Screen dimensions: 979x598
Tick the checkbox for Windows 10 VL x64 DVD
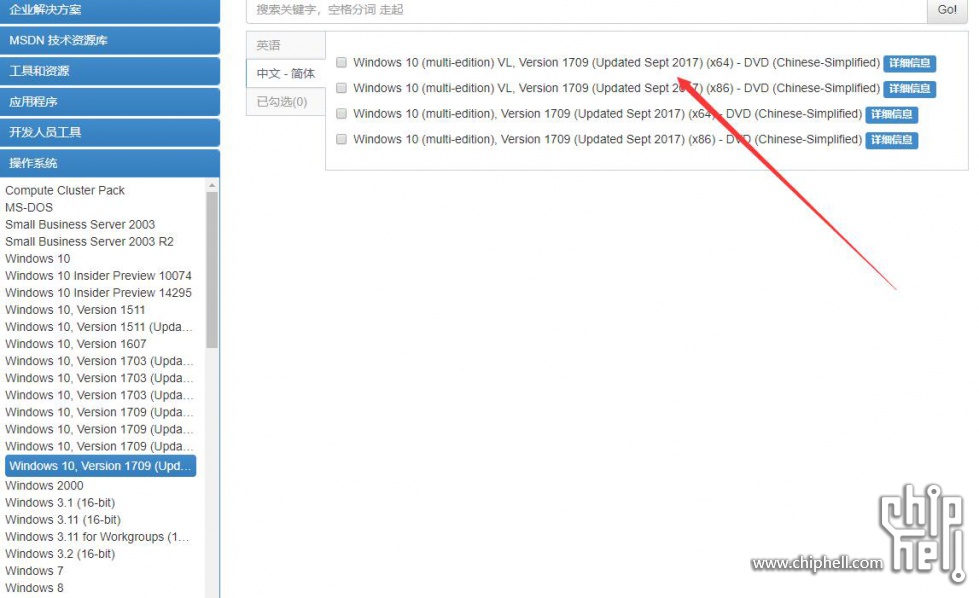[x=342, y=62]
